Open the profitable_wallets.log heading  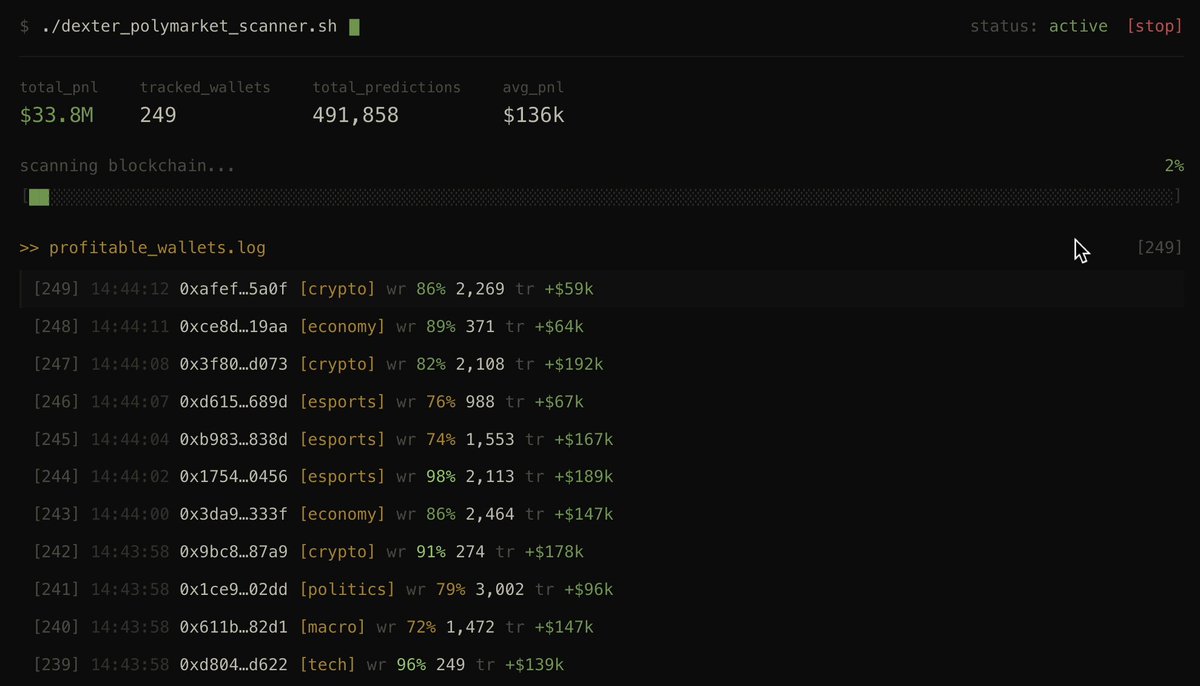coord(157,247)
